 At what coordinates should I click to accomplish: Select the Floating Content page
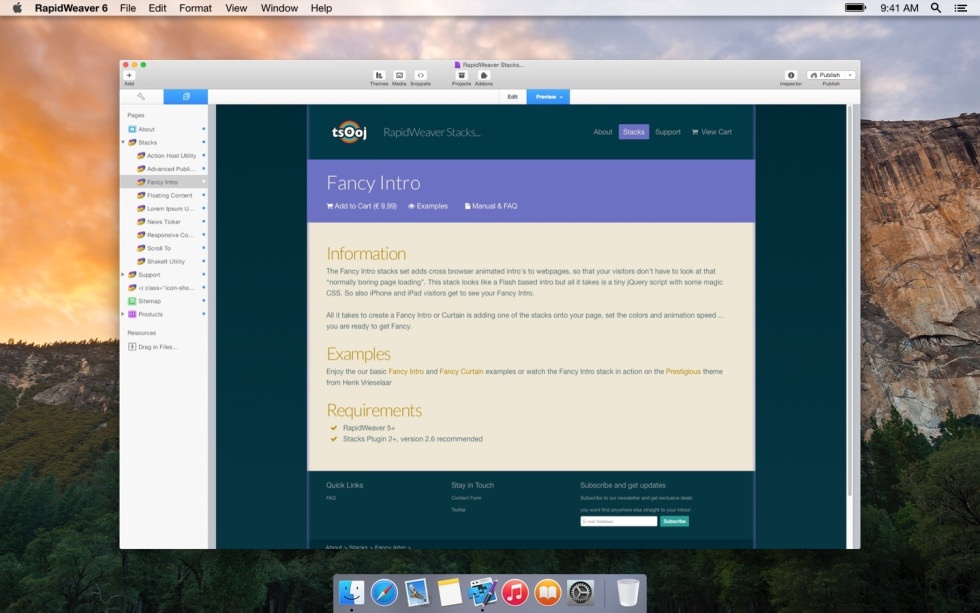[x=169, y=196]
